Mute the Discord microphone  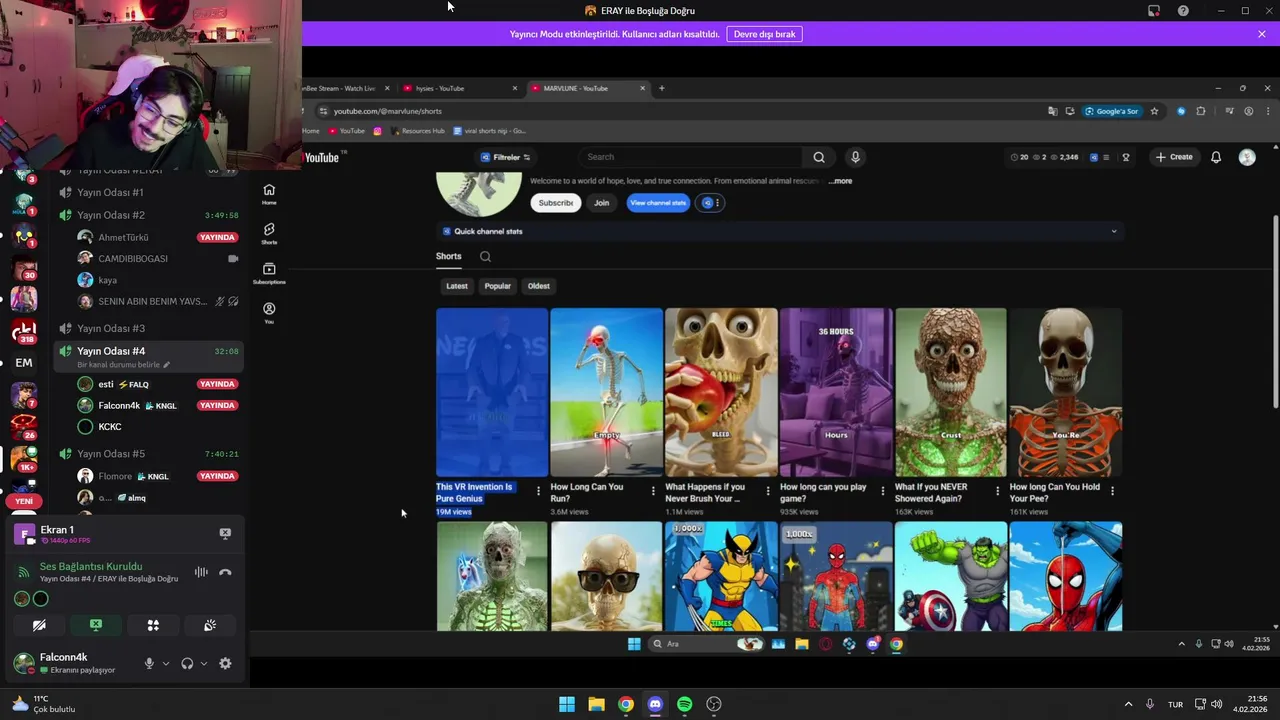[149, 663]
